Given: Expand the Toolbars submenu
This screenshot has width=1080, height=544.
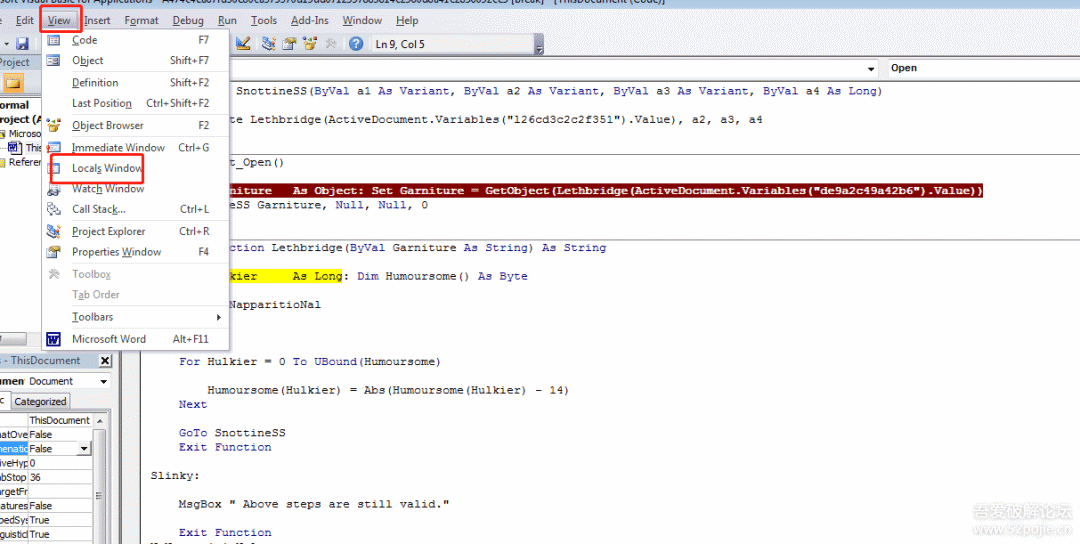Looking at the screenshot, I should click(x=136, y=317).
